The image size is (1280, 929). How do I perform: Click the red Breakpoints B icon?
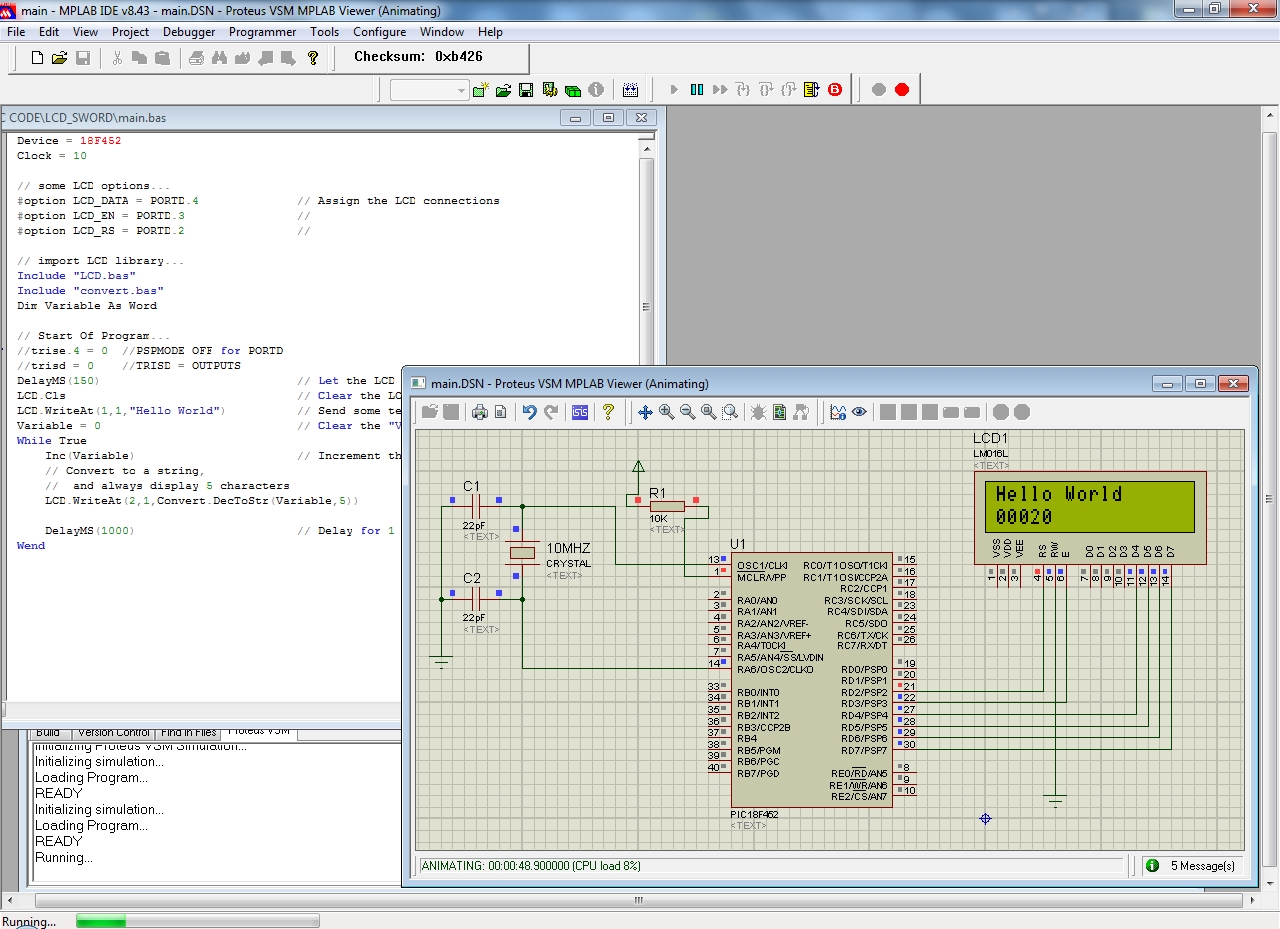click(x=835, y=90)
